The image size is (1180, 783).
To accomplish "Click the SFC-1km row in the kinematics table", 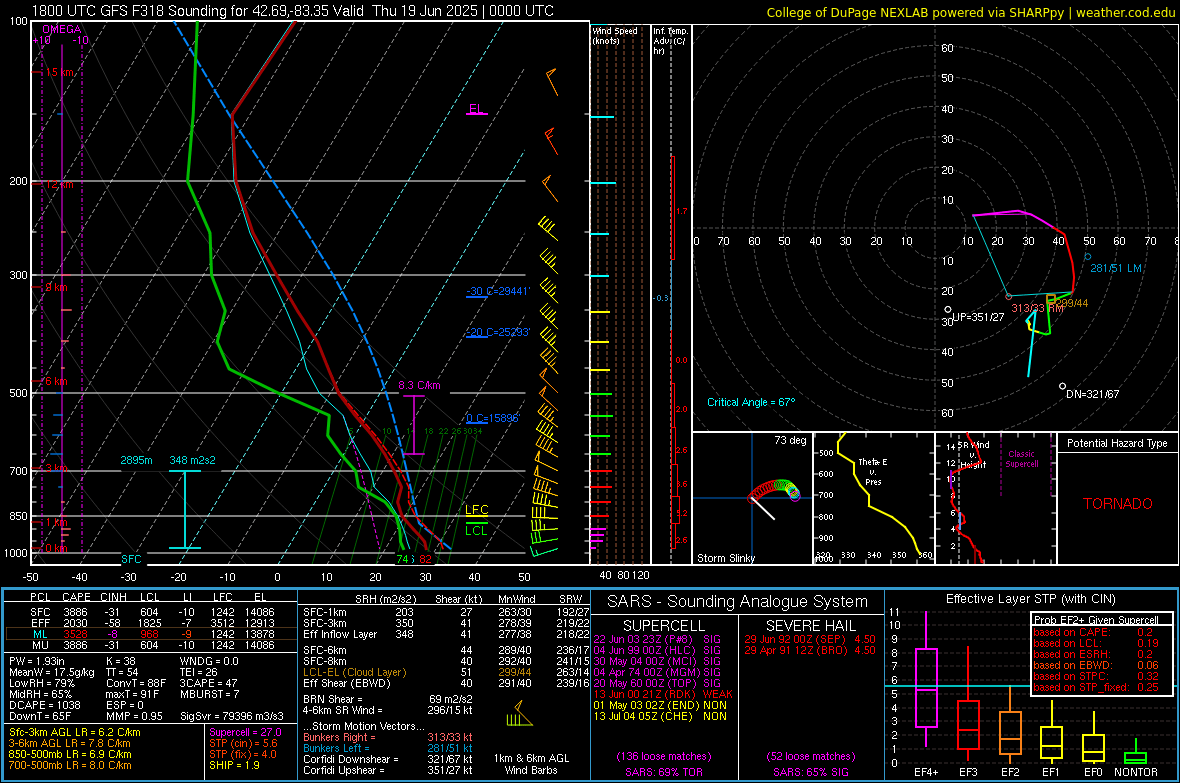I will click(x=446, y=612).
